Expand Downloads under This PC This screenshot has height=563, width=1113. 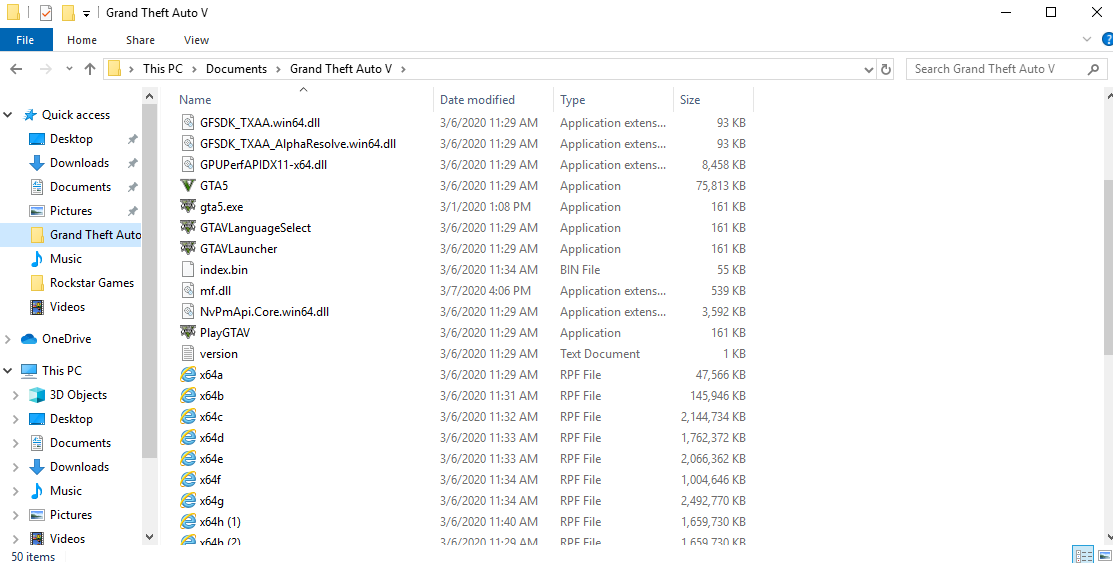click(x=16, y=467)
